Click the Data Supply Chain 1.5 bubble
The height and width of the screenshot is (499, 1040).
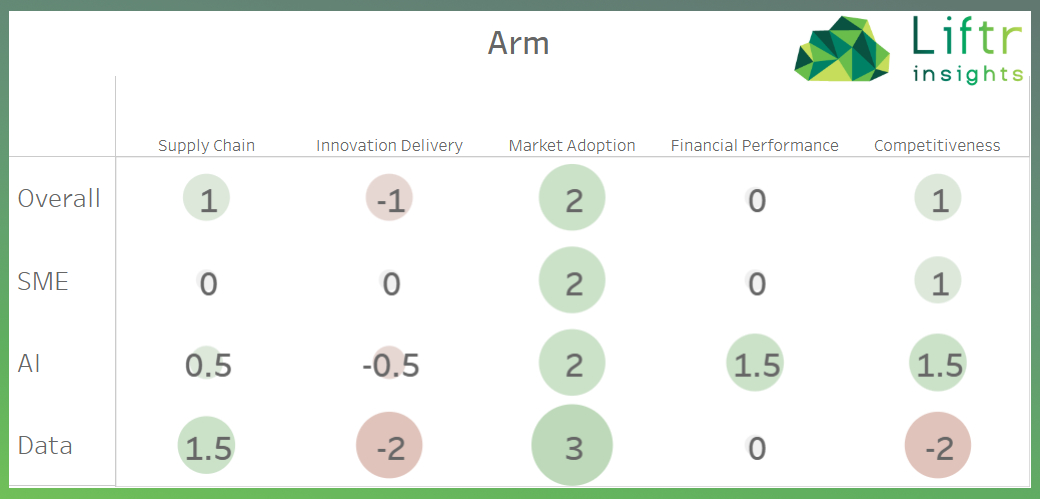tap(207, 446)
